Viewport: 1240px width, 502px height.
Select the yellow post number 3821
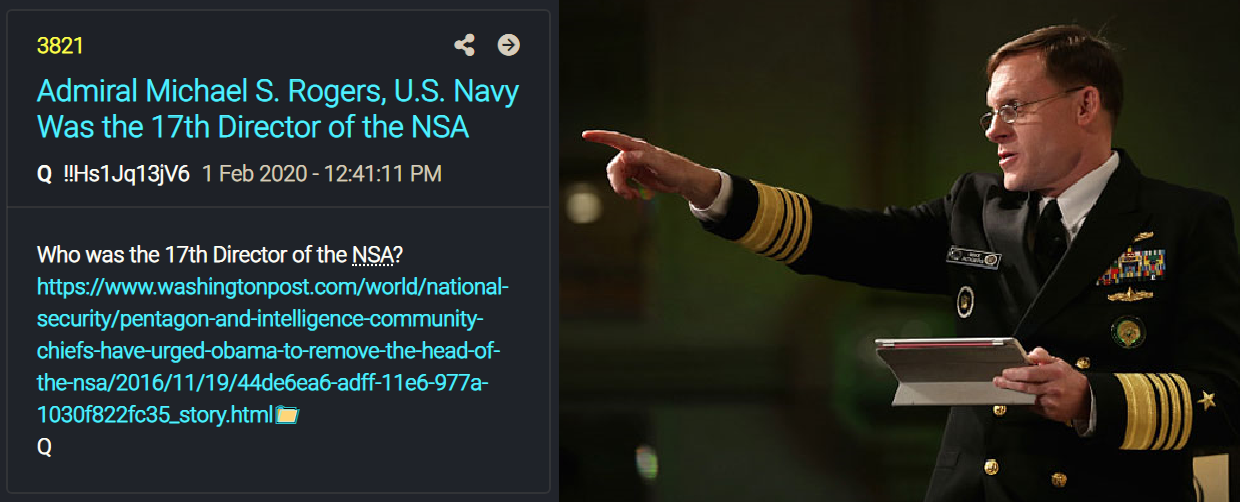pos(60,46)
